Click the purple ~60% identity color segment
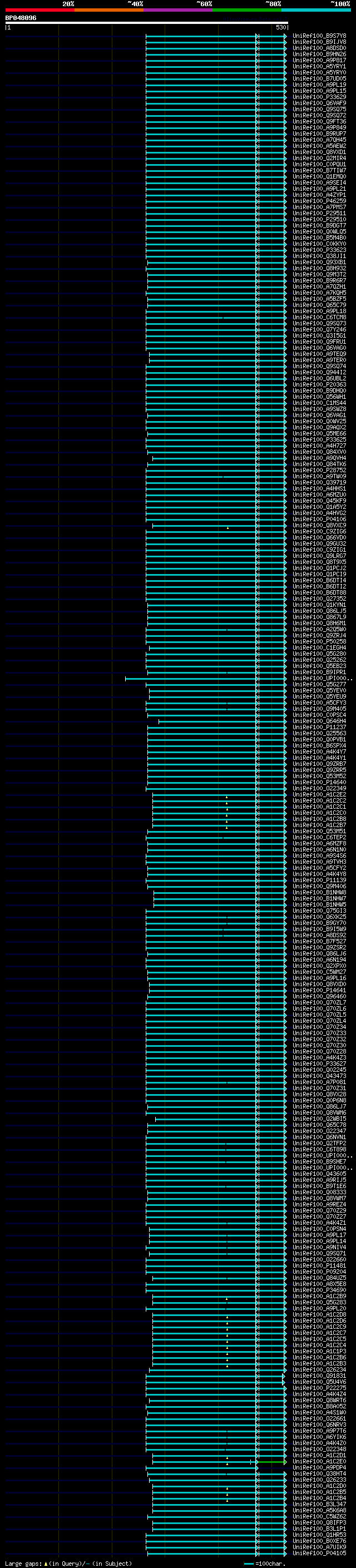Screen dimensions: 356x1568 point(179,10)
